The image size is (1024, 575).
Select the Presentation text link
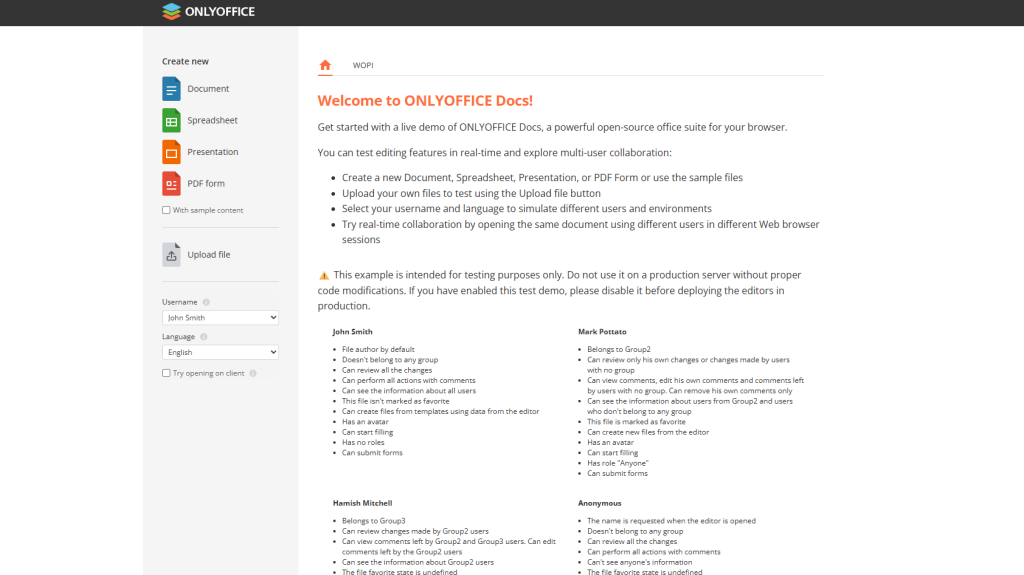213,152
